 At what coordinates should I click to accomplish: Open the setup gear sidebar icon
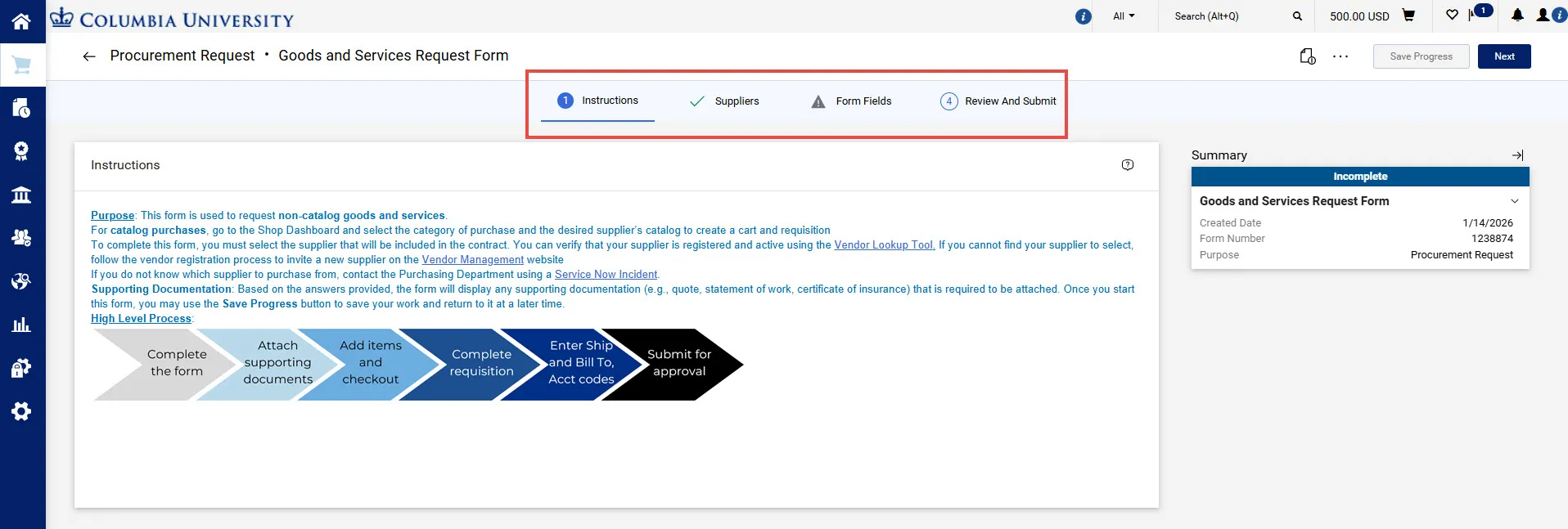point(21,411)
